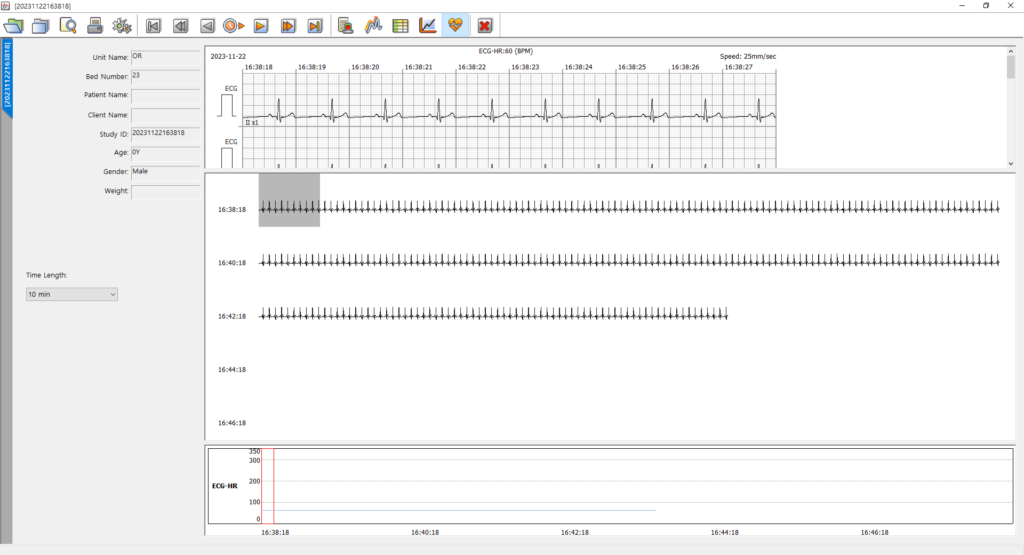Click the 16:42:18 compressed ECG waveform row
The image size is (1024, 555).
pos(494,315)
